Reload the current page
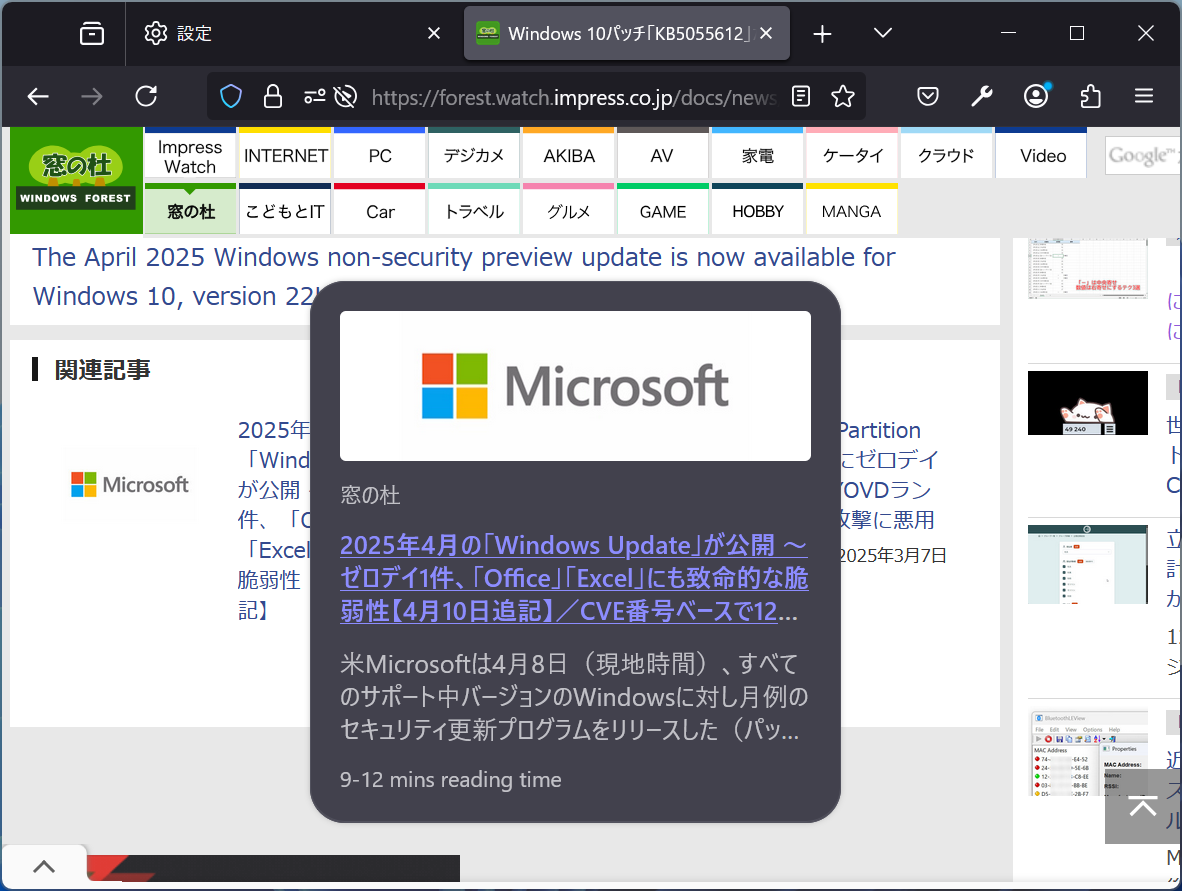 [146, 96]
